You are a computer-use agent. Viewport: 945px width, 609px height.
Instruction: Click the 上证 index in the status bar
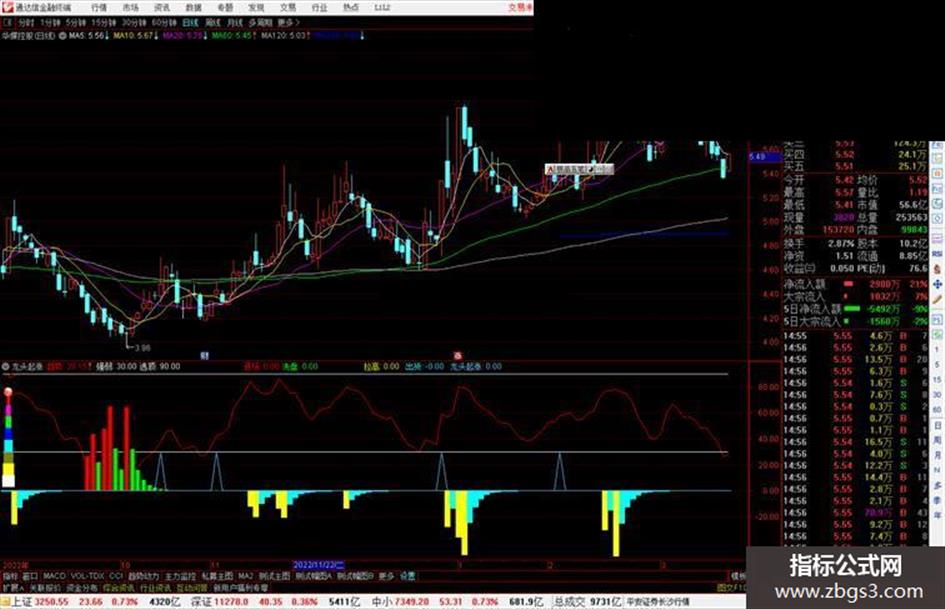click(22, 602)
